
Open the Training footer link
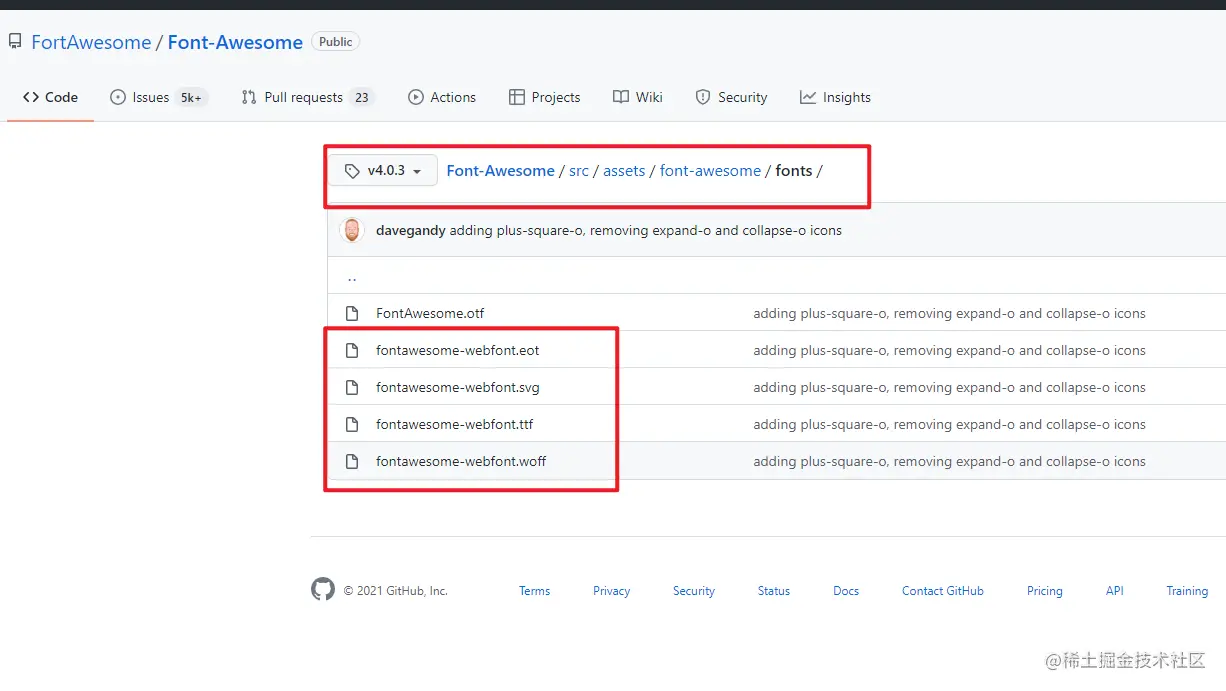pos(1187,591)
